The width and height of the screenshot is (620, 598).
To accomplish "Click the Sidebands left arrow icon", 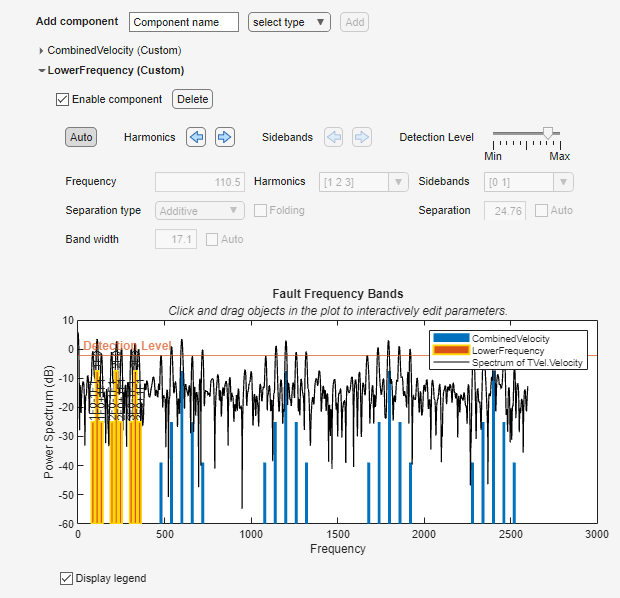I will pos(333,137).
